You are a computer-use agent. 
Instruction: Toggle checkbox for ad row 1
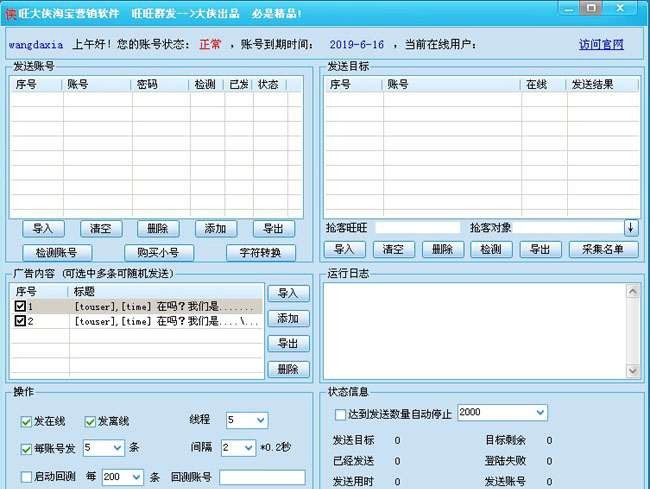tap(20, 306)
